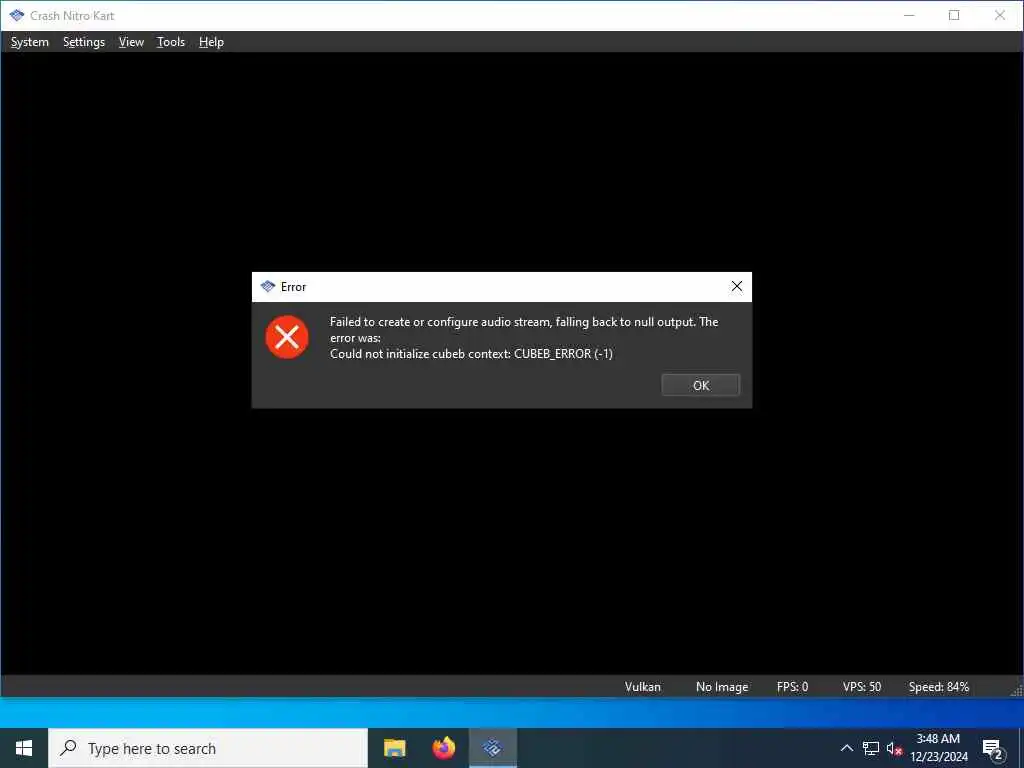Minimize the Crash Nitro Kart window

(908, 15)
